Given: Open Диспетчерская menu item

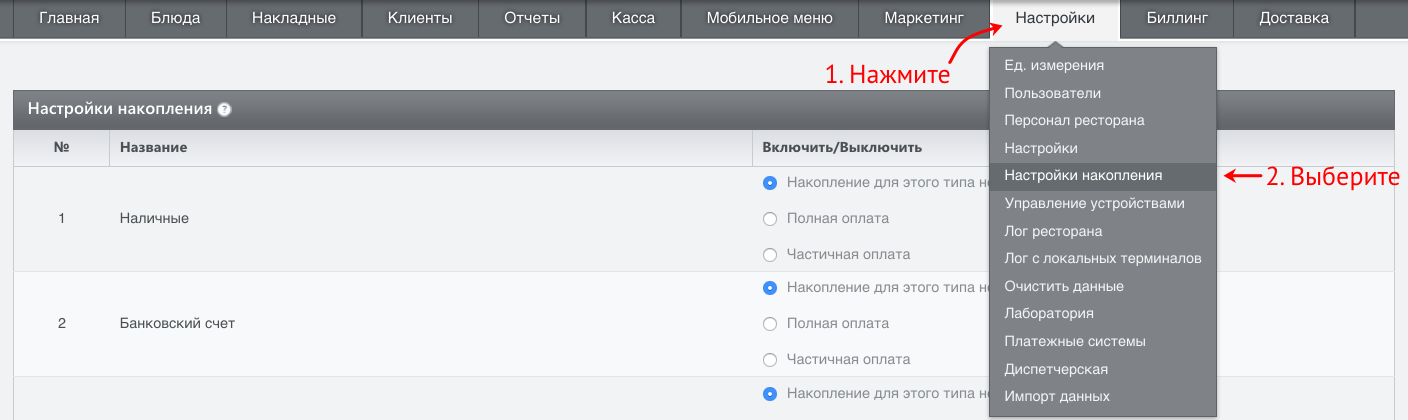Looking at the screenshot, I should (x=1103, y=369).
